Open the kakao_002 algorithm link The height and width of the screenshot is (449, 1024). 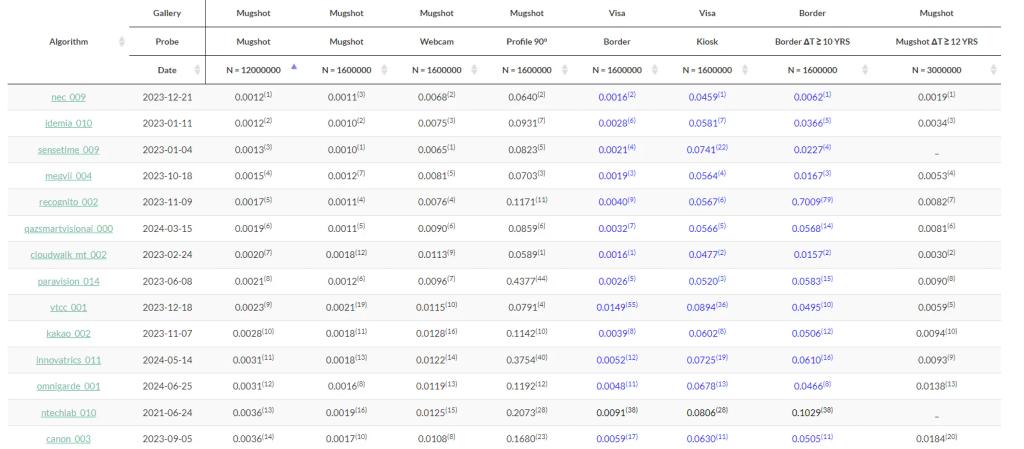pyautogui.click(x=69, y=333)
